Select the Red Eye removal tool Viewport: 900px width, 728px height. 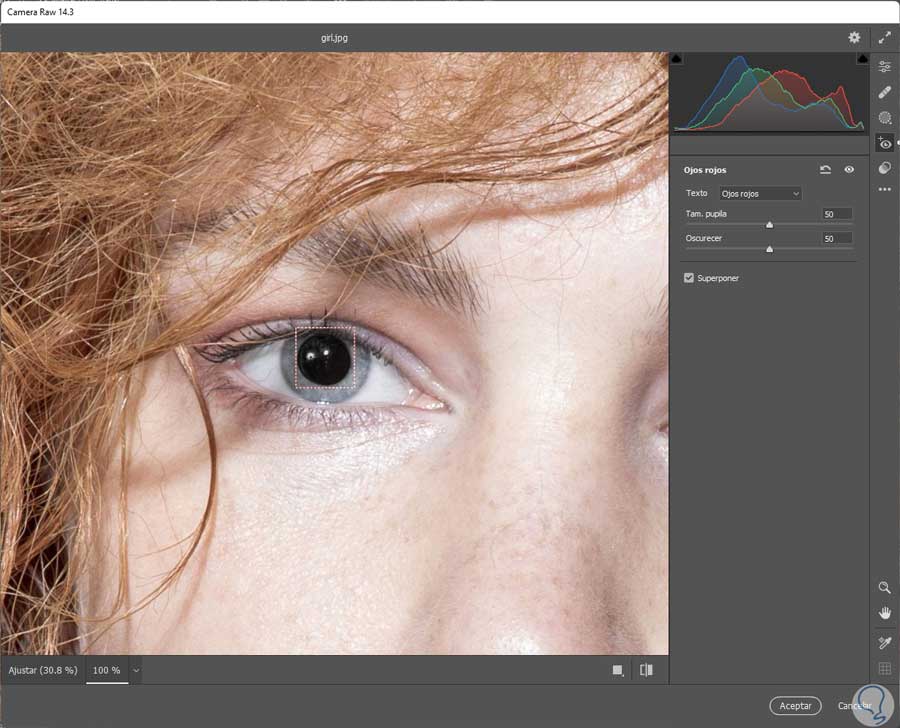click(x=884, y=143)
